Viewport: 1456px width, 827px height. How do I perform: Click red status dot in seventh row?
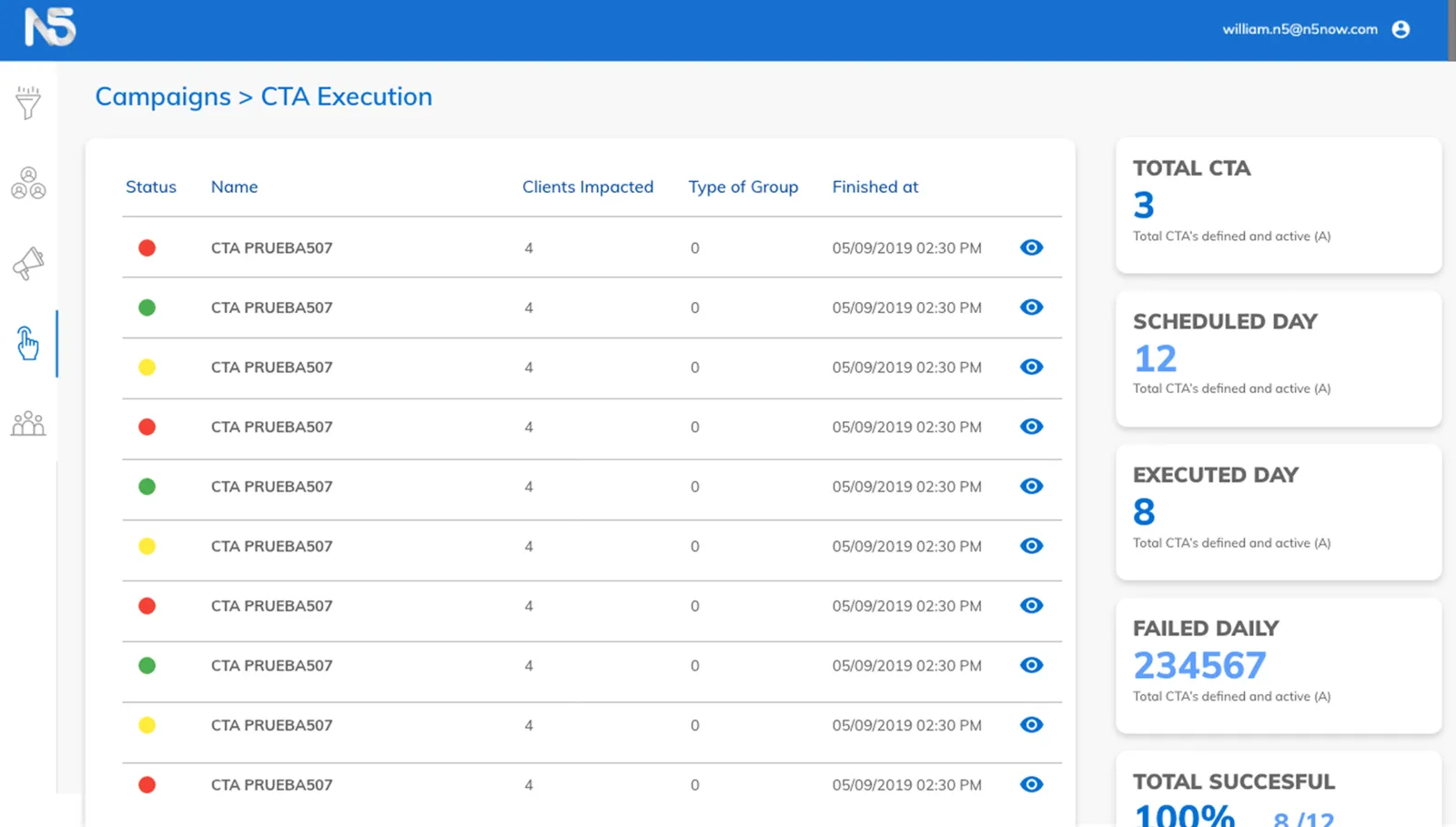coord(147,606)
